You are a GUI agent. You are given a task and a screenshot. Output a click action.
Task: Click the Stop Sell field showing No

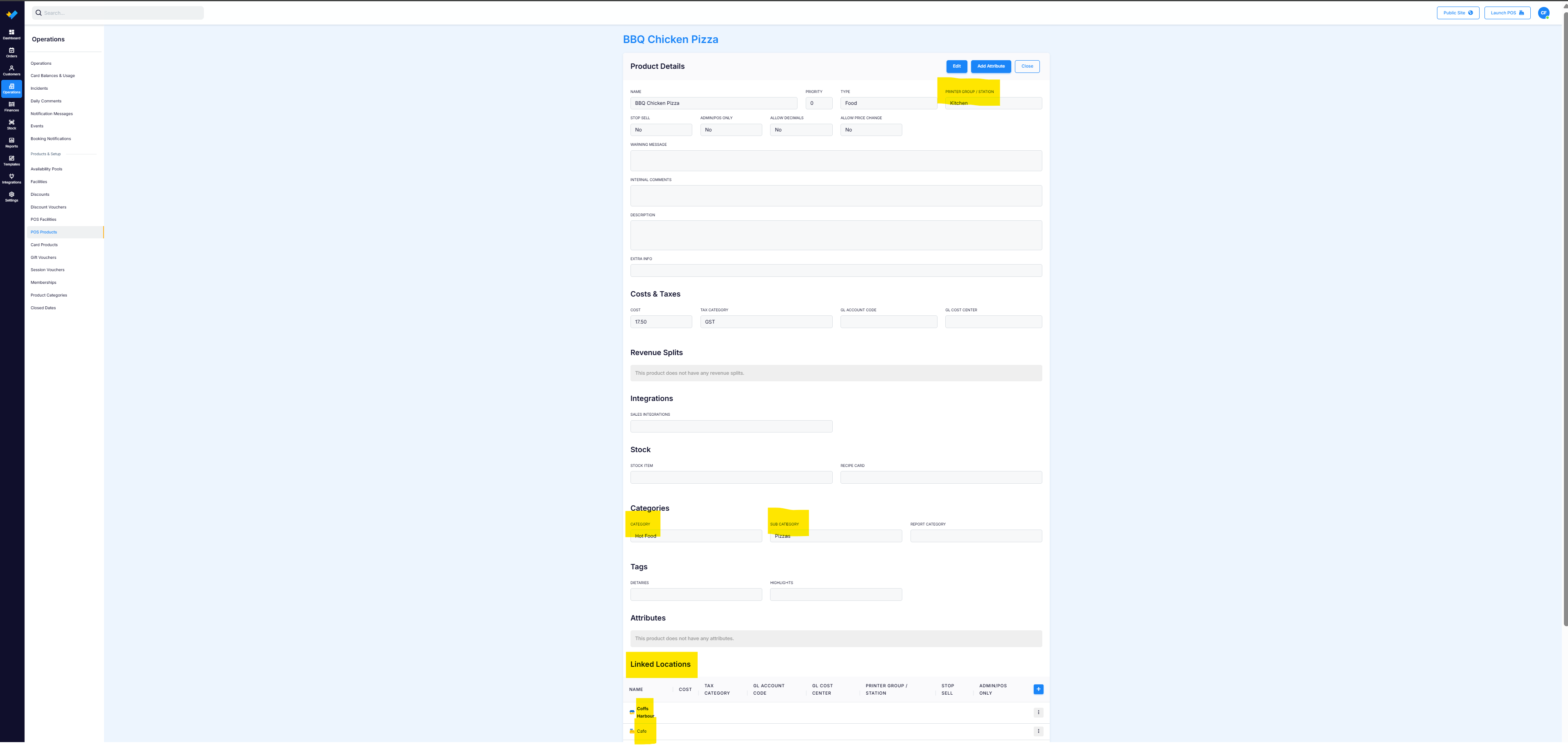pos(661,130)
